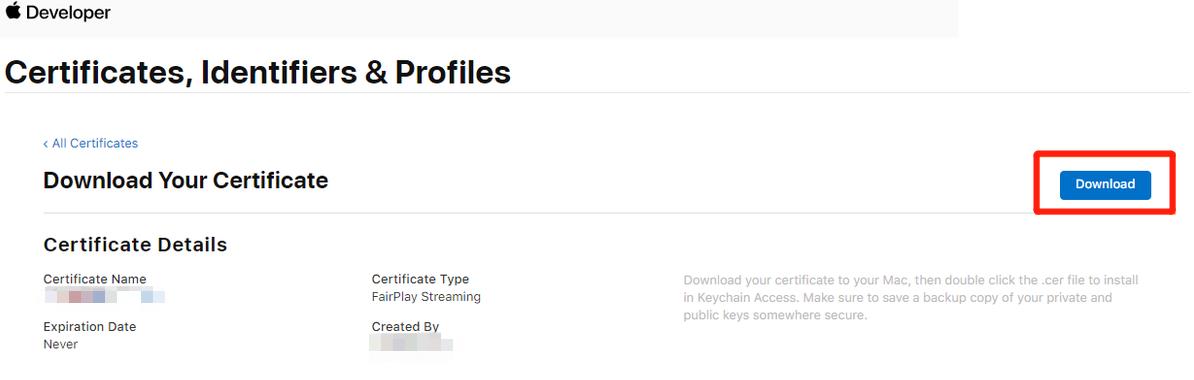Click the Expiration Date label
Screen dimensions: 1194x380
tap(90, 327)
